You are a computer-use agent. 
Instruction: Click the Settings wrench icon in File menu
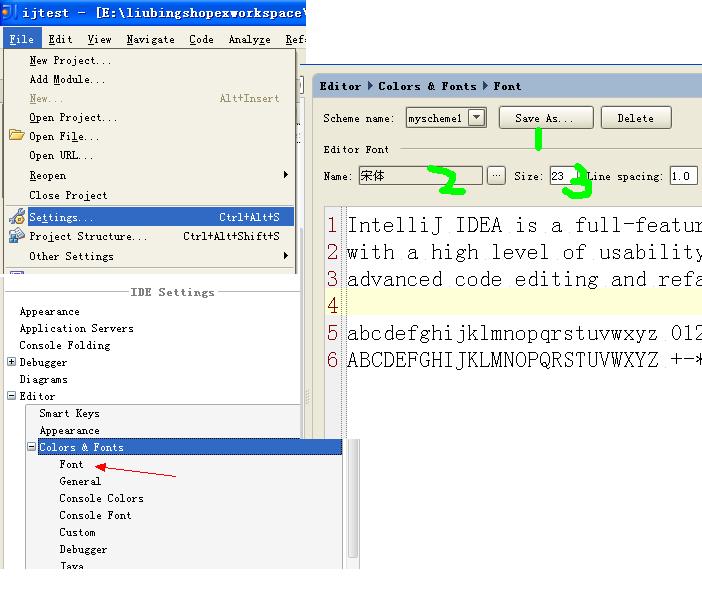tap(16, 217)
